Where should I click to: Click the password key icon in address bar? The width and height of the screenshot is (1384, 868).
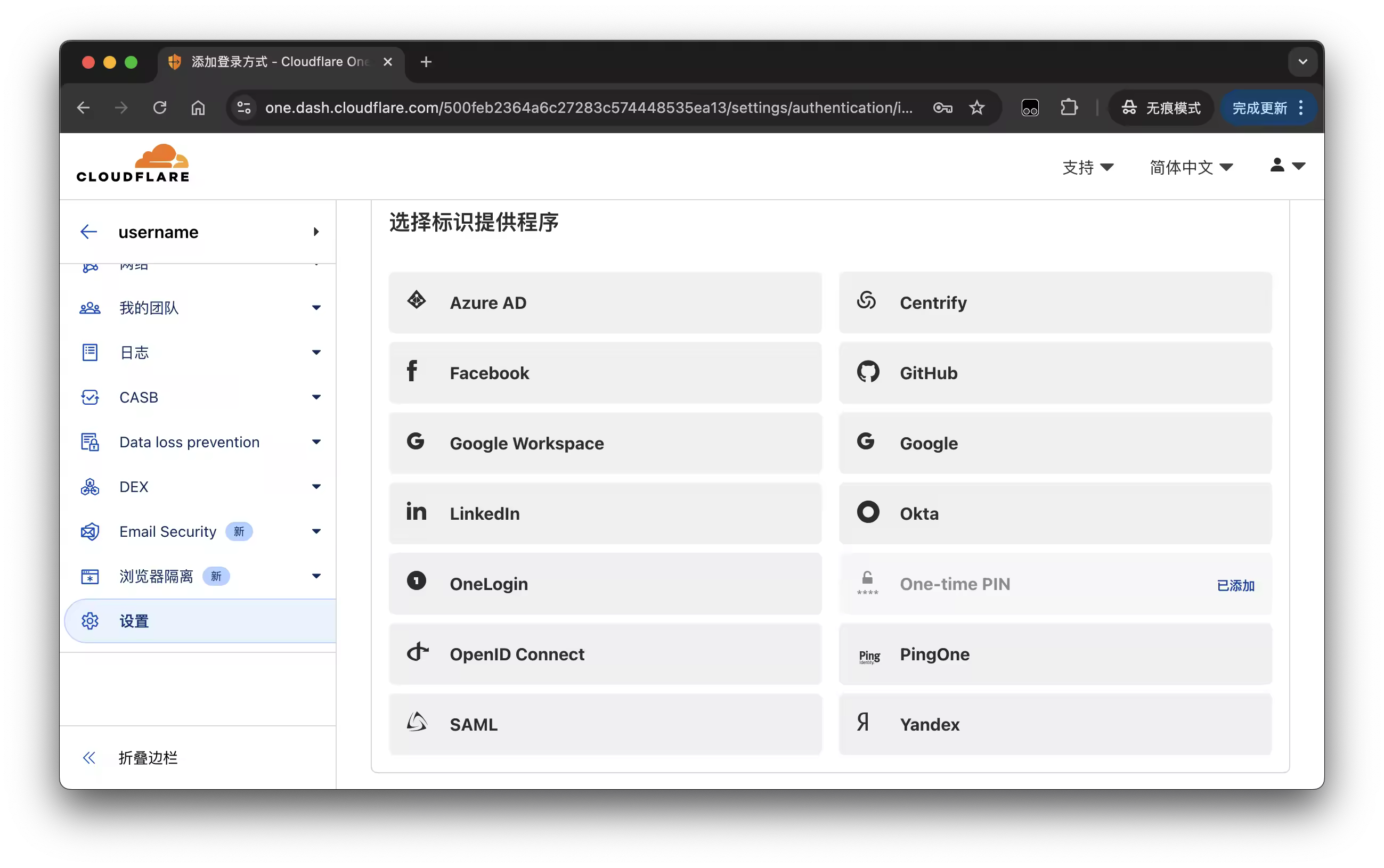pos(942,108)
